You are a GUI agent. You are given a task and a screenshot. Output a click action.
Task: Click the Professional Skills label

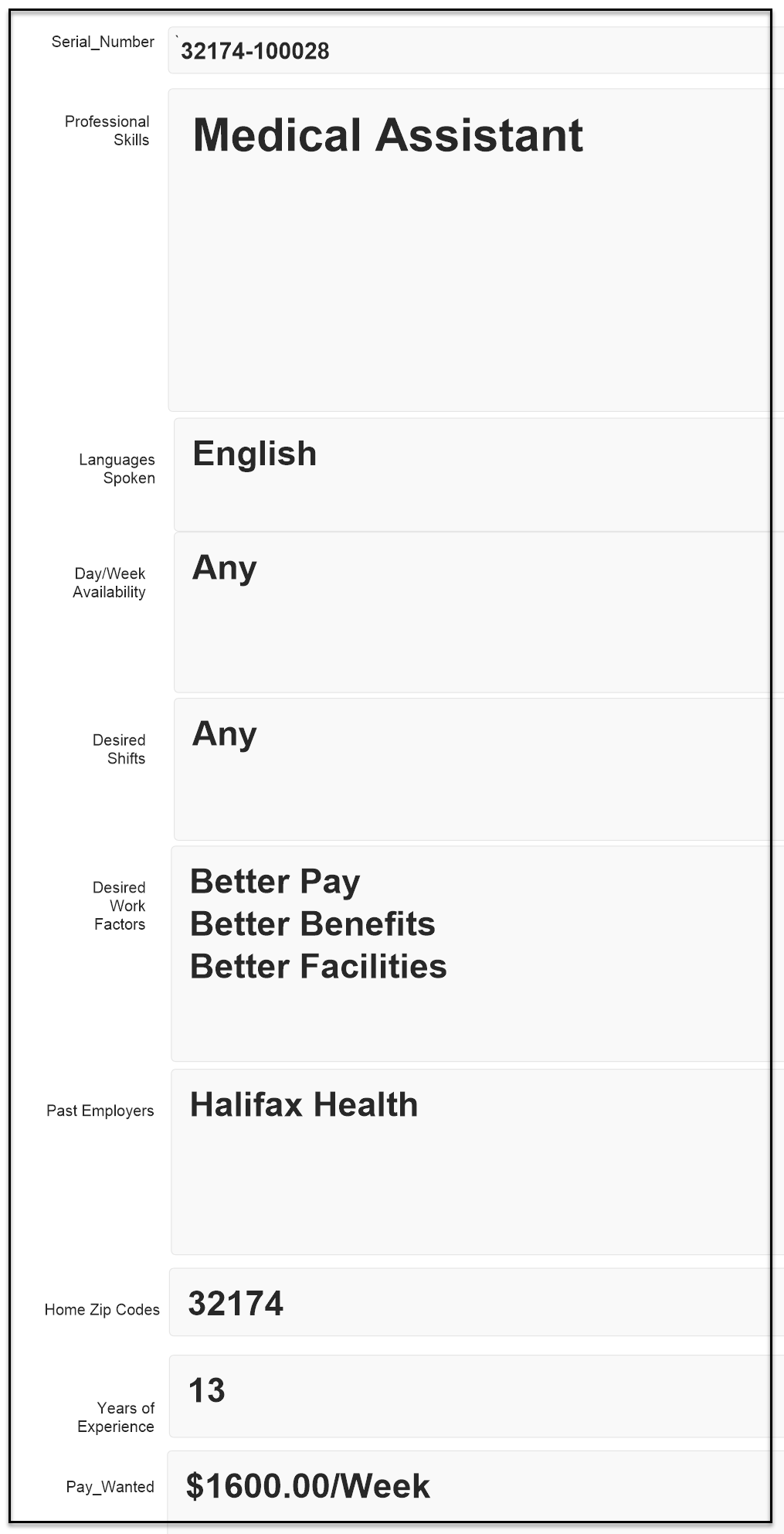(x=107, y=131)
